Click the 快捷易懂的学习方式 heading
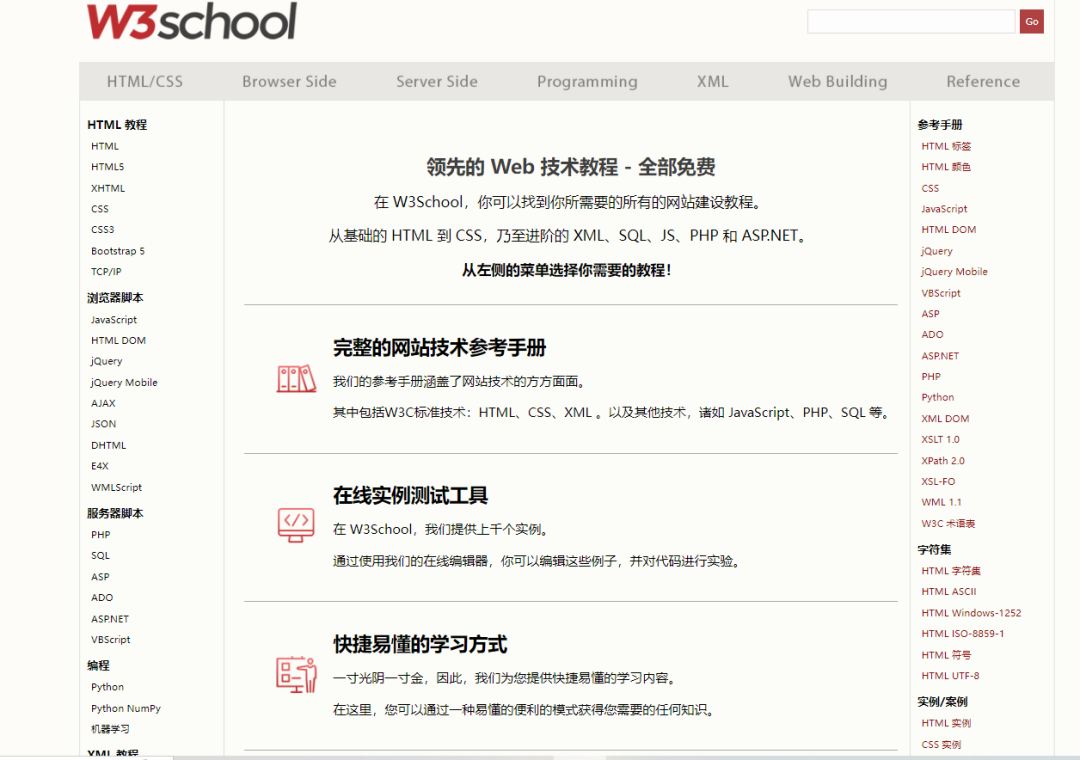The image size is (1080, 760). click(x=420, y=644)
